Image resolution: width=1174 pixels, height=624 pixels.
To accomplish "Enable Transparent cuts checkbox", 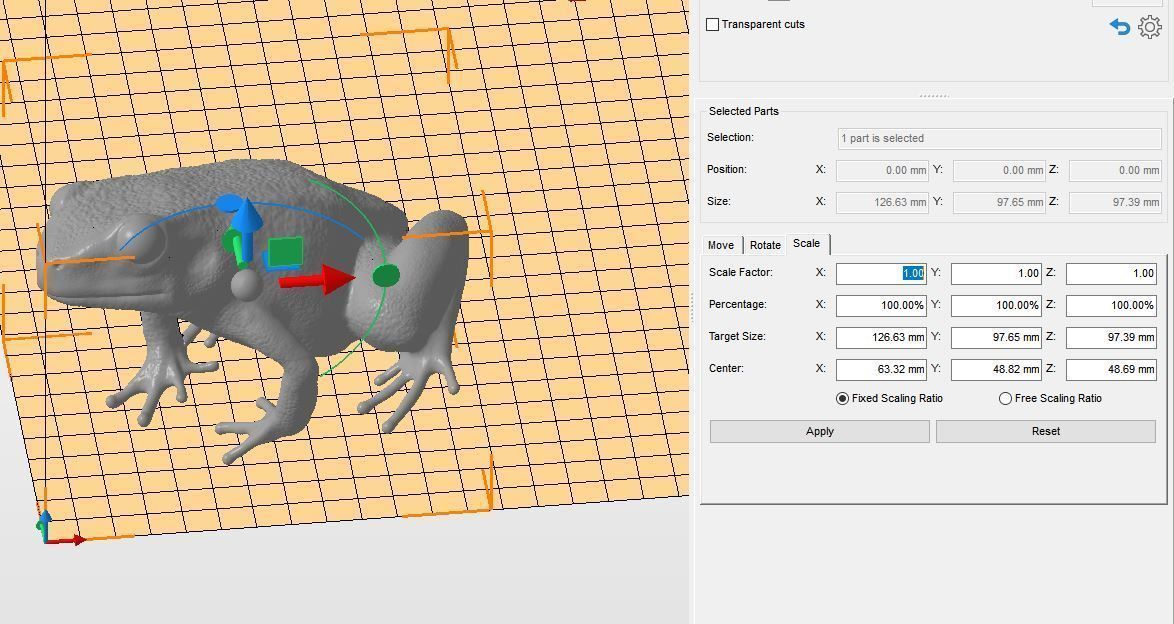I will [x=713, y=25].
